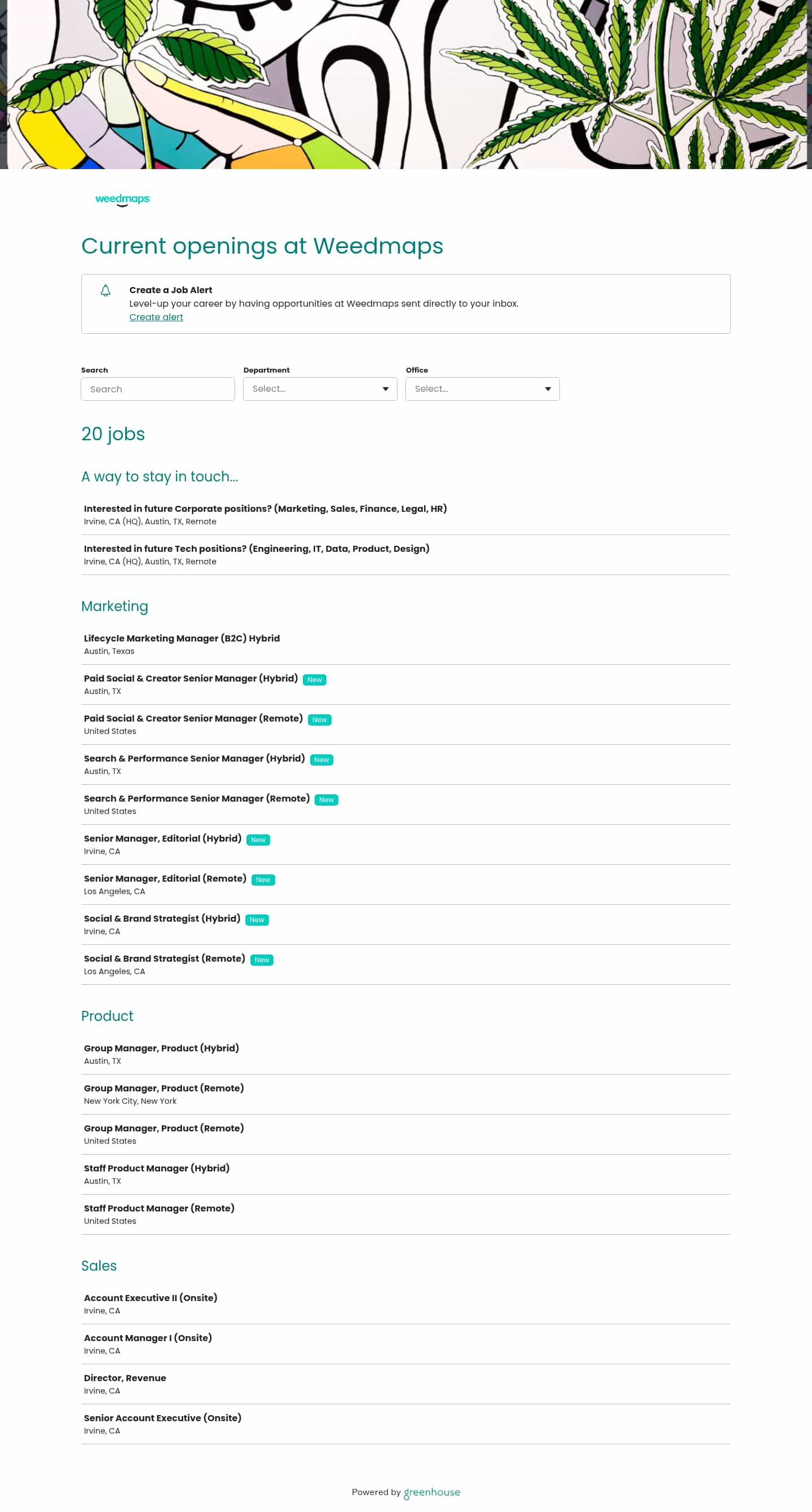The height and width of the screenshot is (1512, 812).
Task: Open the Department dropdown
Action: pos(320,389)
